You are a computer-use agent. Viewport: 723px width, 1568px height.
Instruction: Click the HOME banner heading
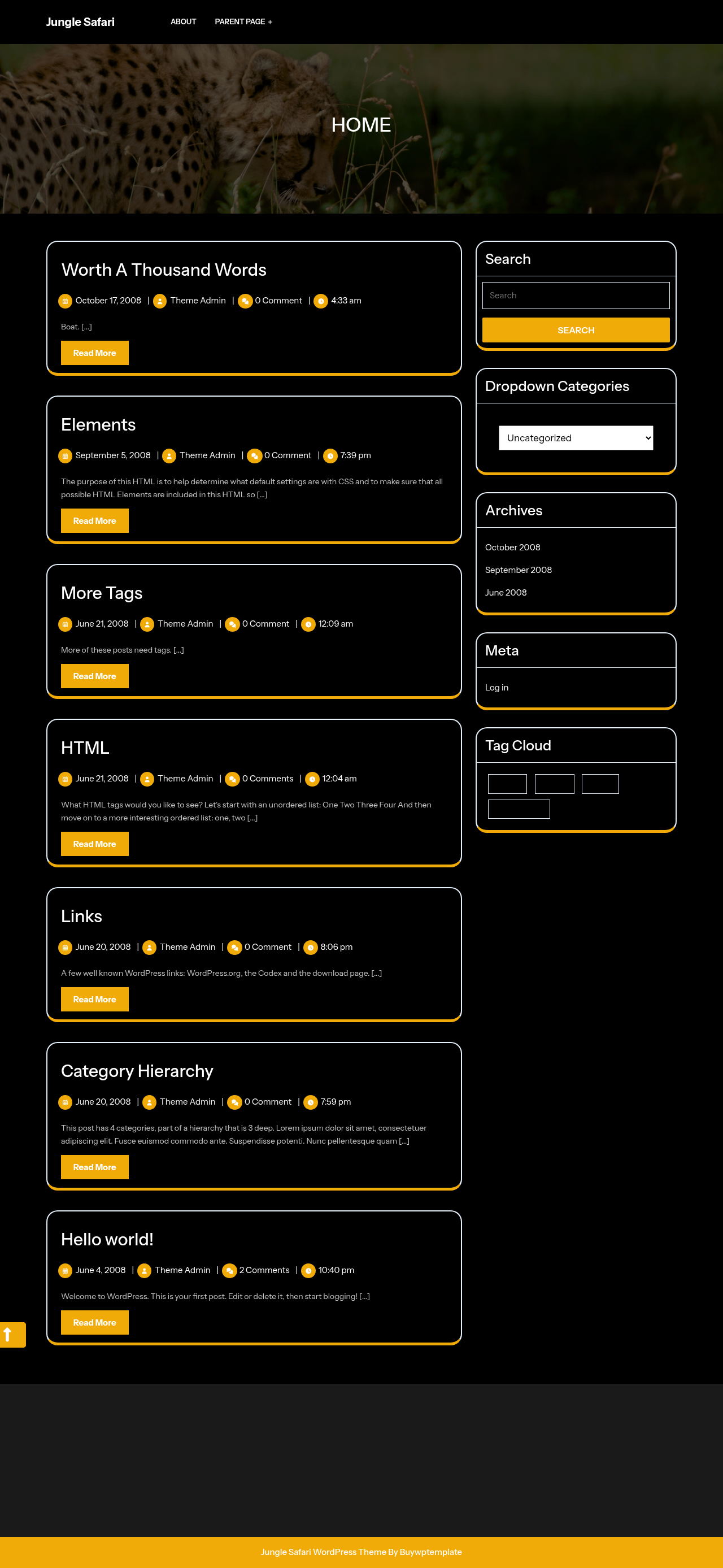tap(361, 125)
